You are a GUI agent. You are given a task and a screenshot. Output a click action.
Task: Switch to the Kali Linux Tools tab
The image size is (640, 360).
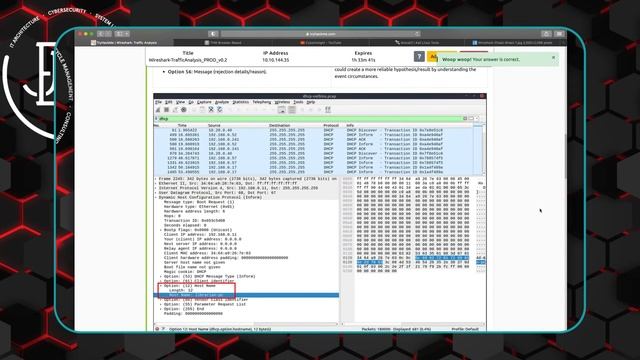pyautogui.click(x=417, y=42)
